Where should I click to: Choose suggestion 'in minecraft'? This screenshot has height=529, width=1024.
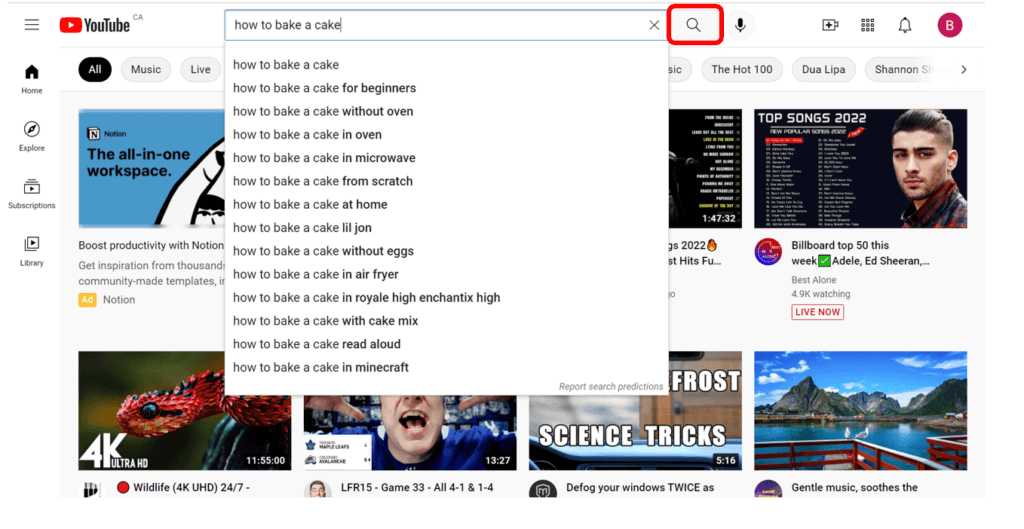[x=447, y=368]
